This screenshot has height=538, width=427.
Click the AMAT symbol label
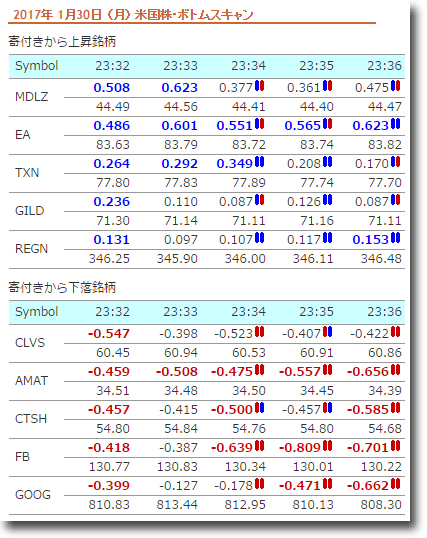(x=32, y=381)
